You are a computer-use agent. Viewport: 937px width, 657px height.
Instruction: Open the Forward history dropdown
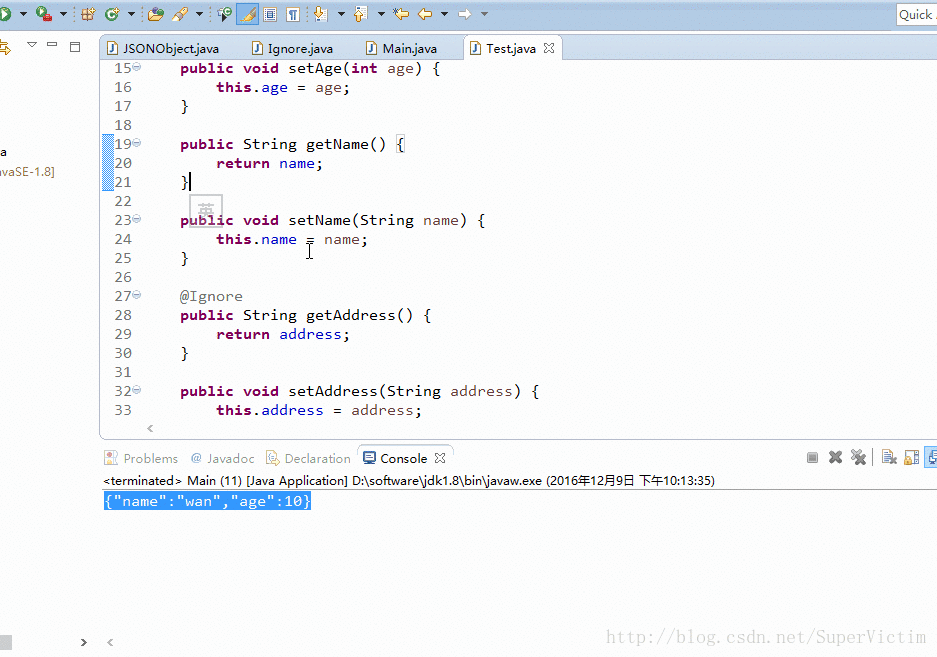[x=485, y=14]
